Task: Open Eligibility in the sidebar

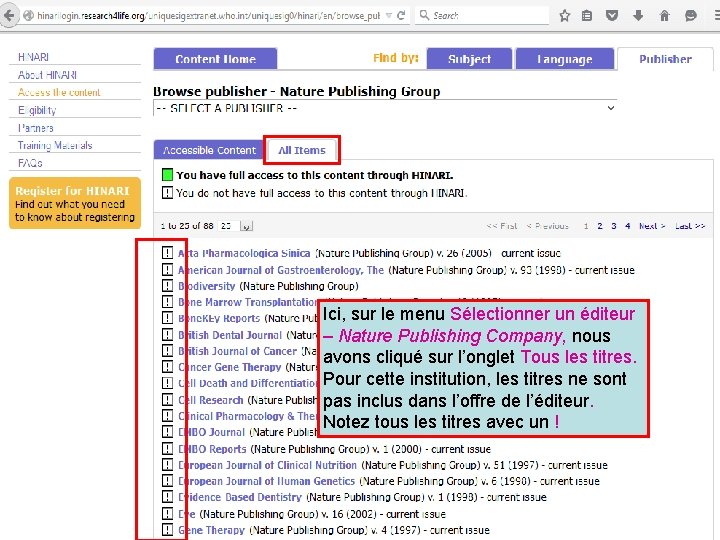Action: (x=37, y=110)
